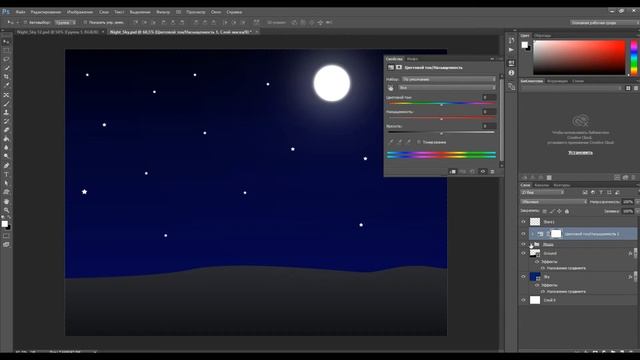Clip adjustment to layer icon in Properties
This screenshot has height=360, width=640.
453,172
